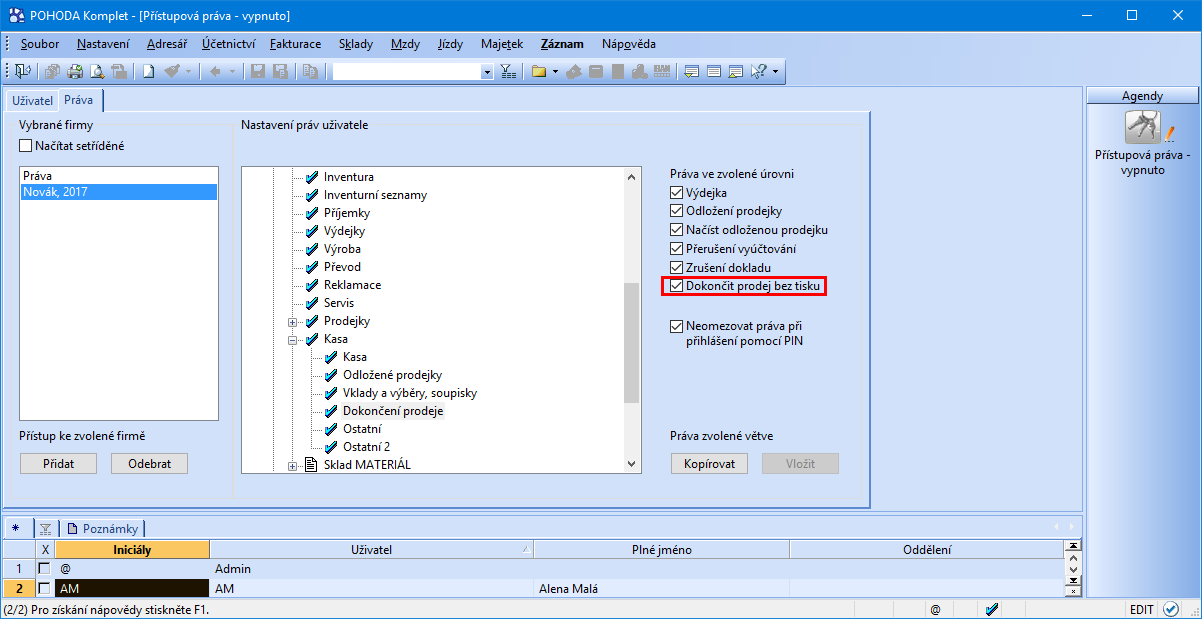Switch to the Uživatel tab

(x=32, y=100)
